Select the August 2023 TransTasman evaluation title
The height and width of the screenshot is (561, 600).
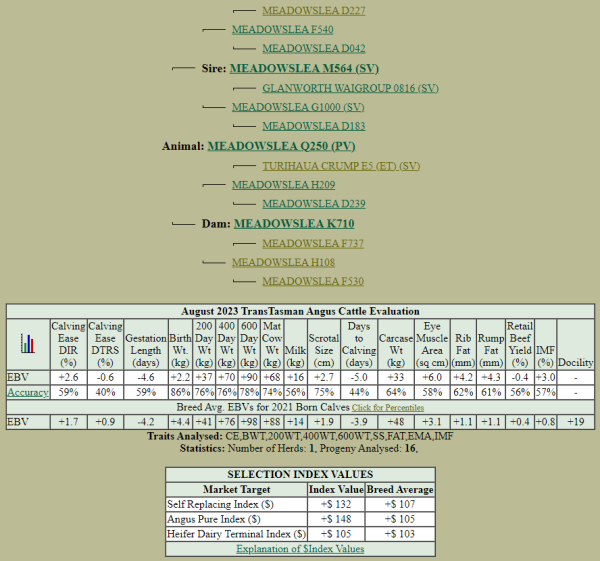tap(300, 311)
